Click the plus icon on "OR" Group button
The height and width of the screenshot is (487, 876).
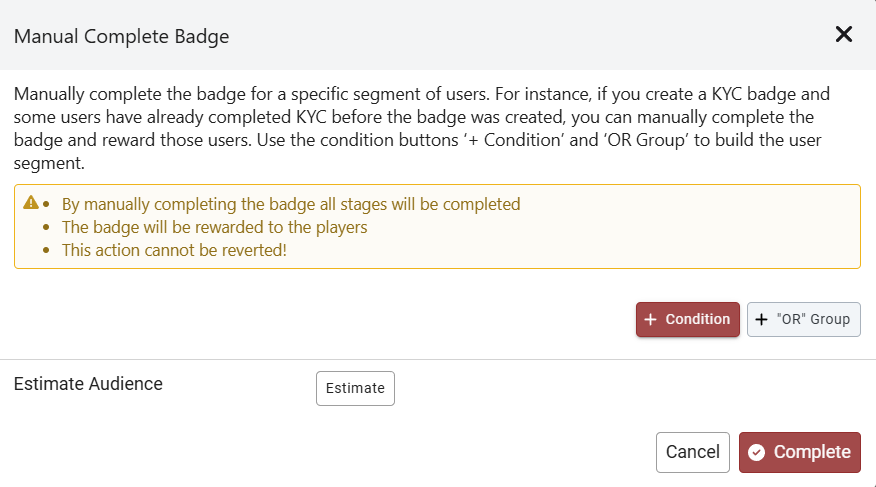[x=762, y=319]
